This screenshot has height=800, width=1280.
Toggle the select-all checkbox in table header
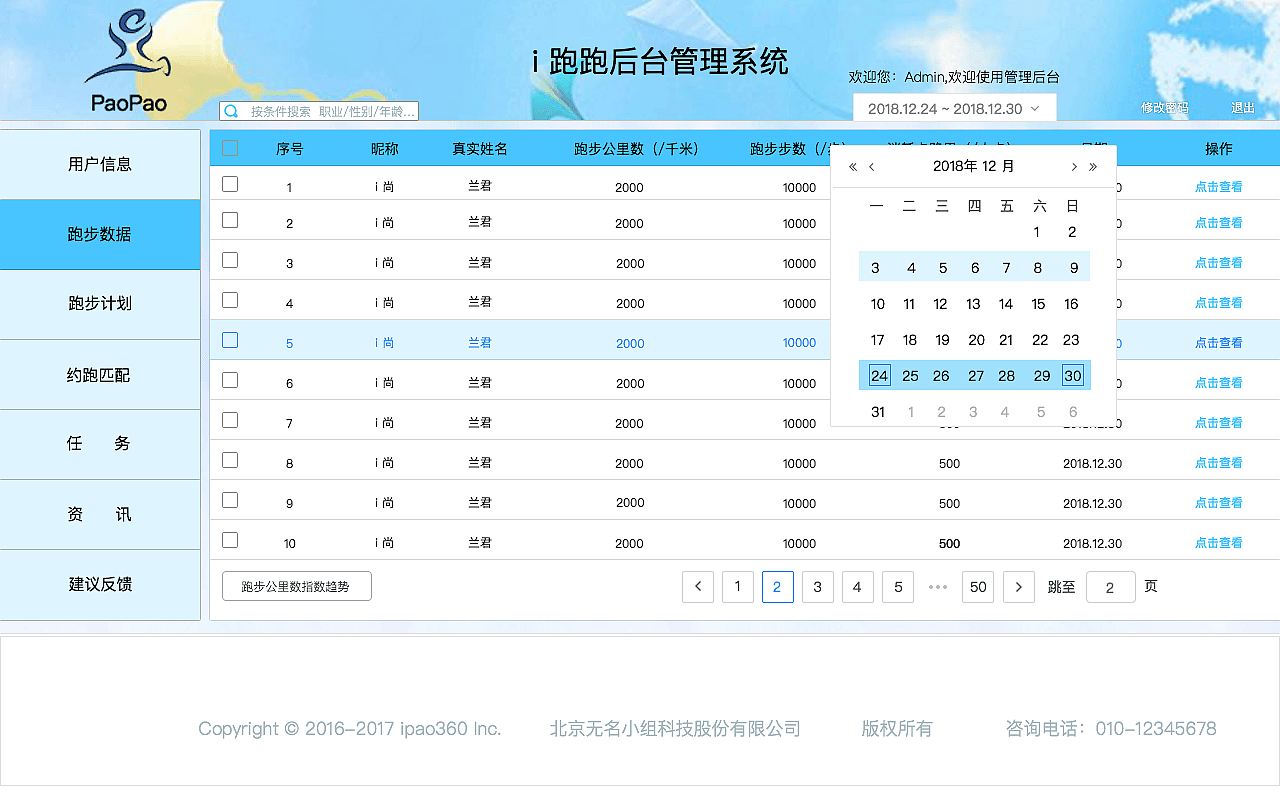(230, 147)
